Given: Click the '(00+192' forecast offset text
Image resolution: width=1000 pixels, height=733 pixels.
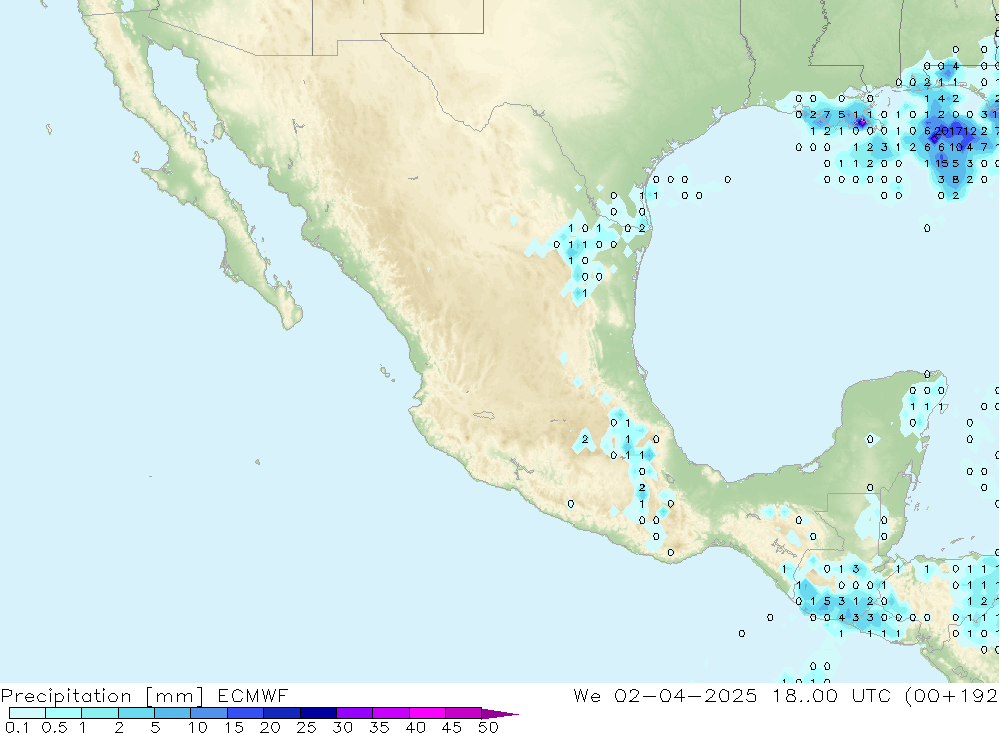Looking at the screenshot, I should [x=951, y=696].
